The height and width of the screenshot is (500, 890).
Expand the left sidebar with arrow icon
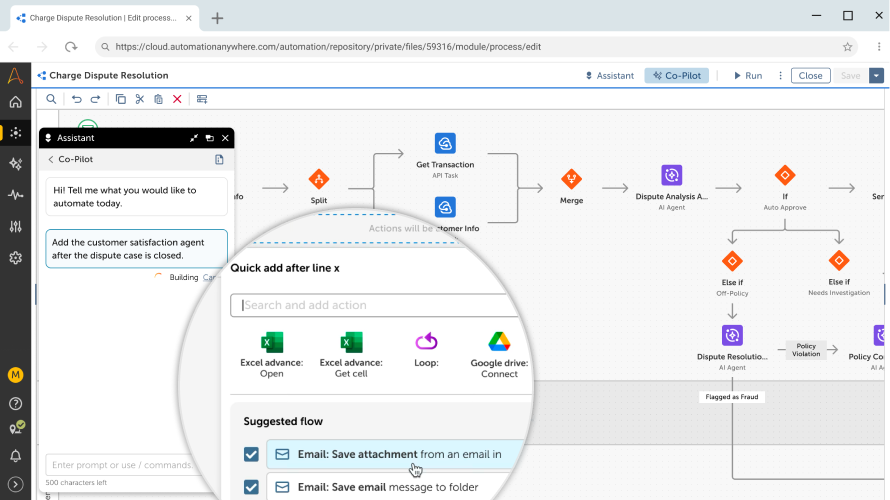pos(15,484)
